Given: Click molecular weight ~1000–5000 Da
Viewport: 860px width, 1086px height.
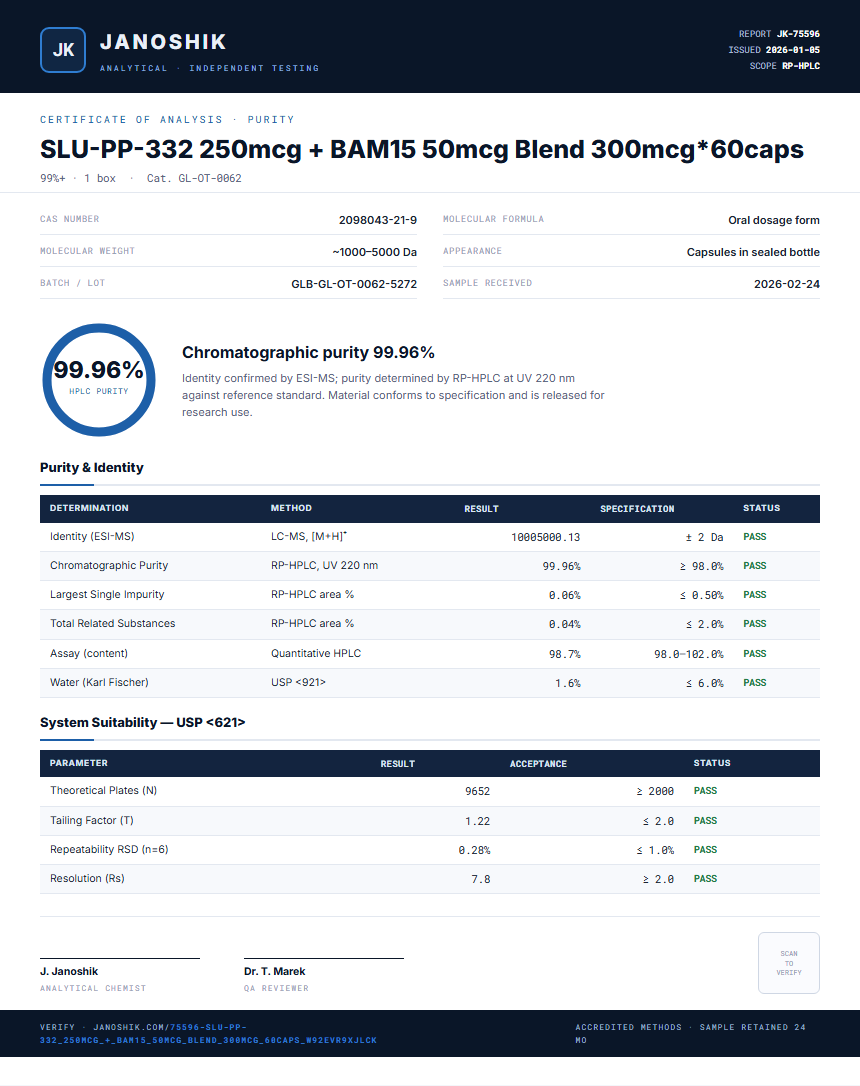Looking at the screenshot, I should click(374, 252).
